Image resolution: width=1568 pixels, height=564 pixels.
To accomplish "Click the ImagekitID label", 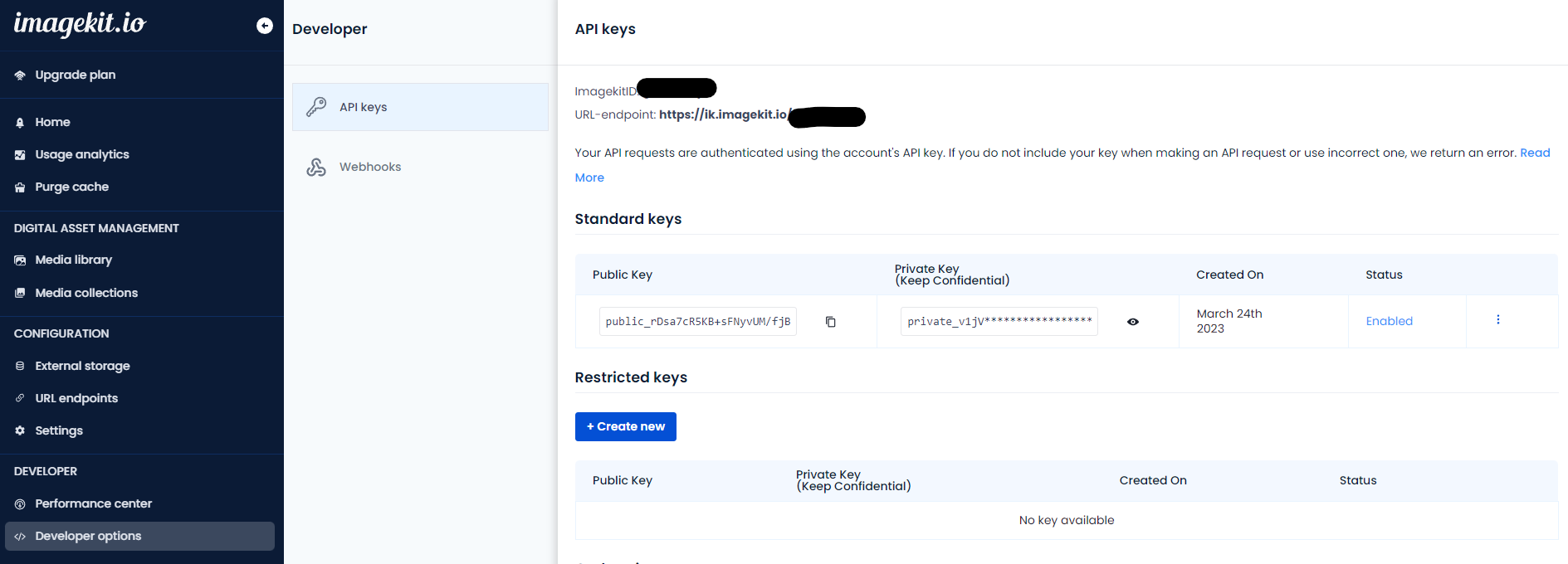I will 606,91.
